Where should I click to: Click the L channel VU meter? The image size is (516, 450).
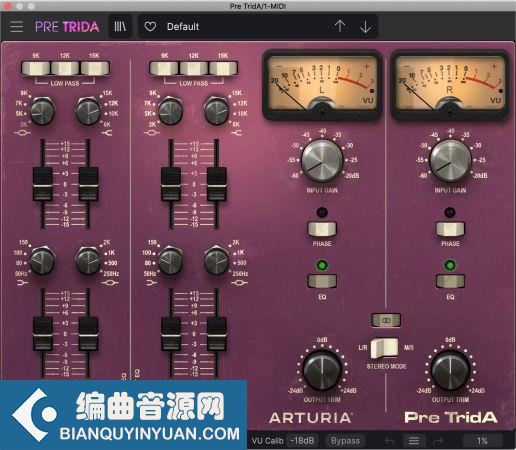(x=322, y=84)
